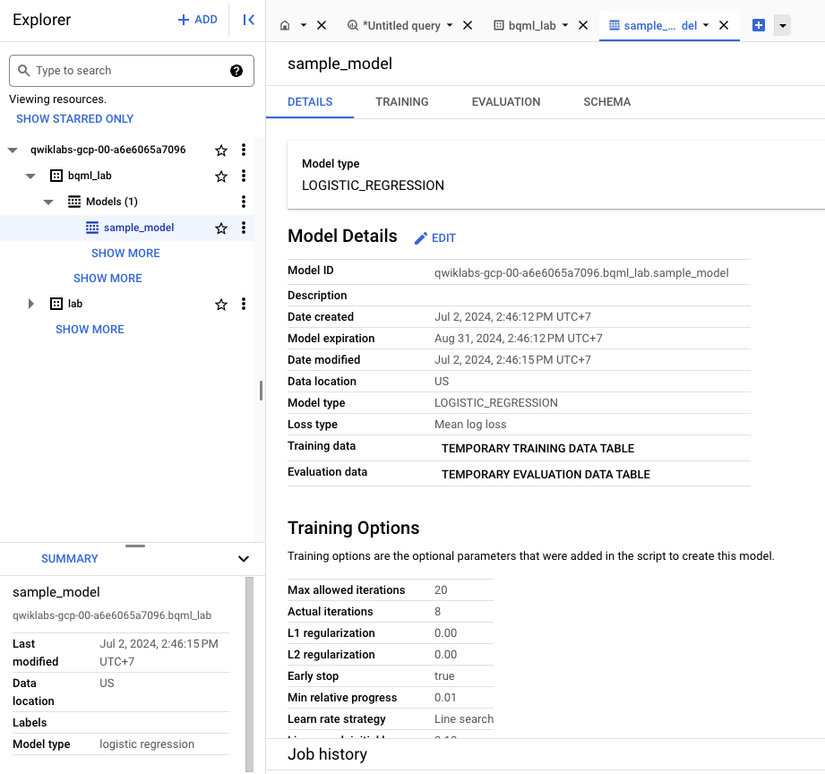825x774 pixels.
Task: Focus the Type to search field
Action: pyautogui.click(x=125, y=71)
